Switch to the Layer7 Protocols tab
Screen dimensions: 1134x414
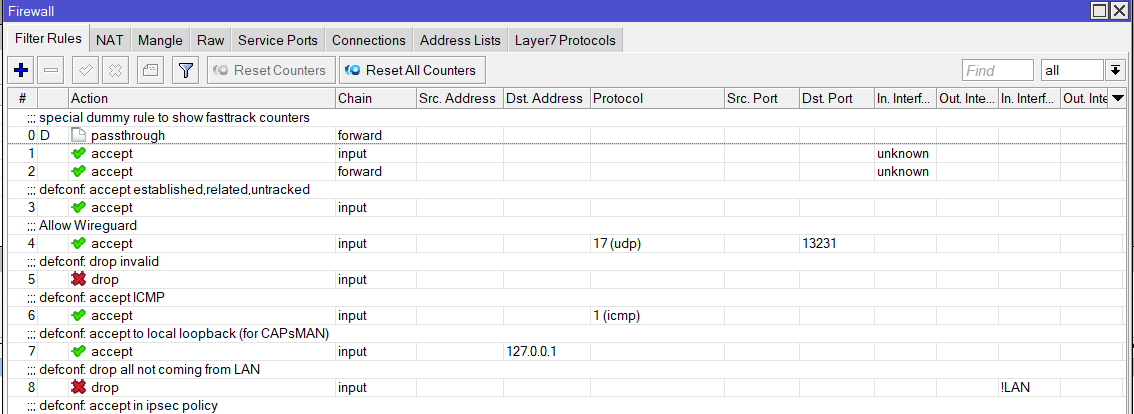(x=565, y=40)
